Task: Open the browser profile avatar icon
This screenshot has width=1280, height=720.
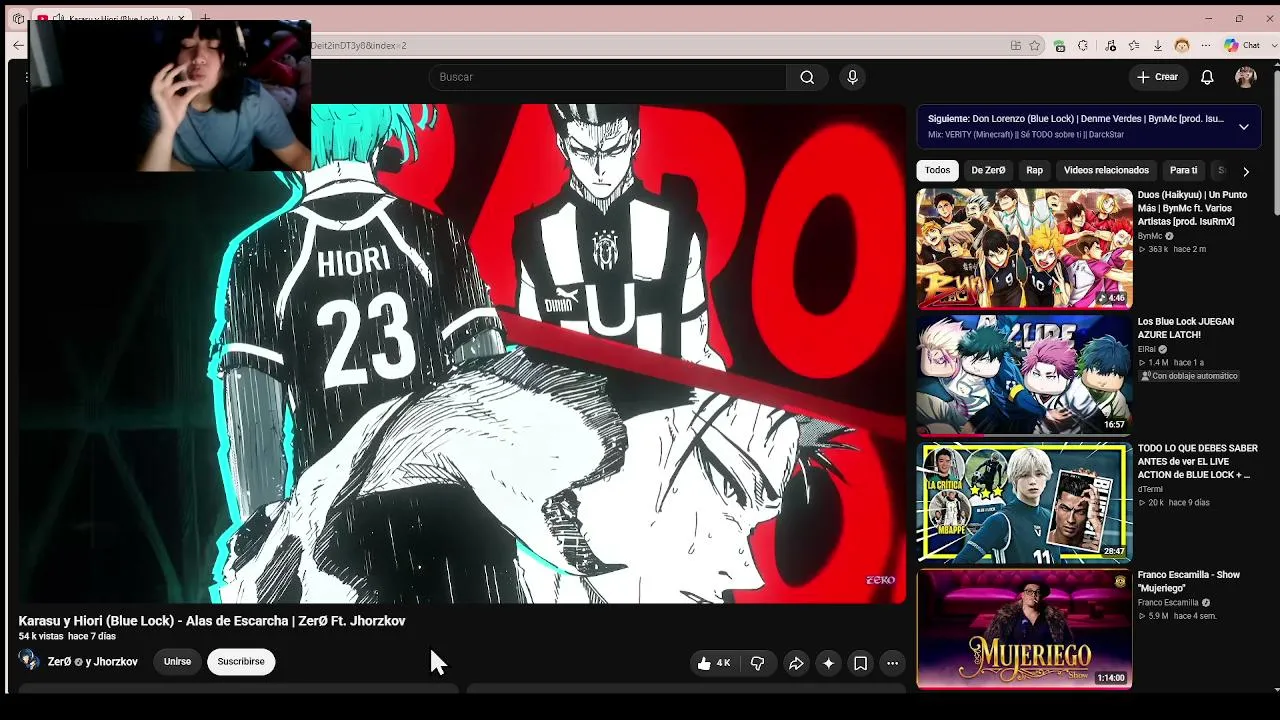Action: point(1182,45)
